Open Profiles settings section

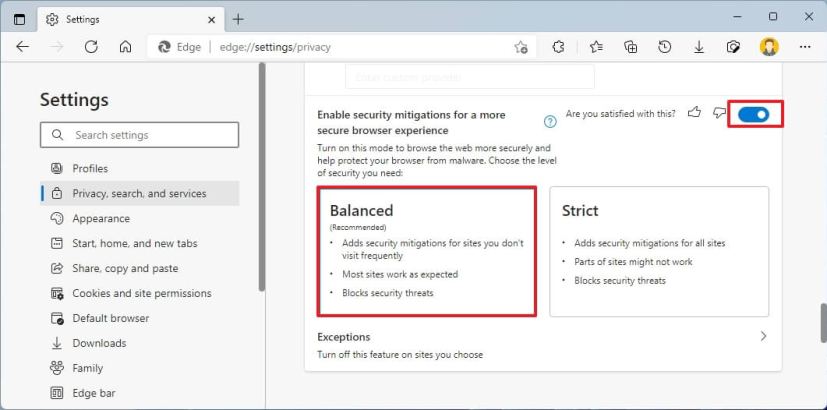click(139, 168)
